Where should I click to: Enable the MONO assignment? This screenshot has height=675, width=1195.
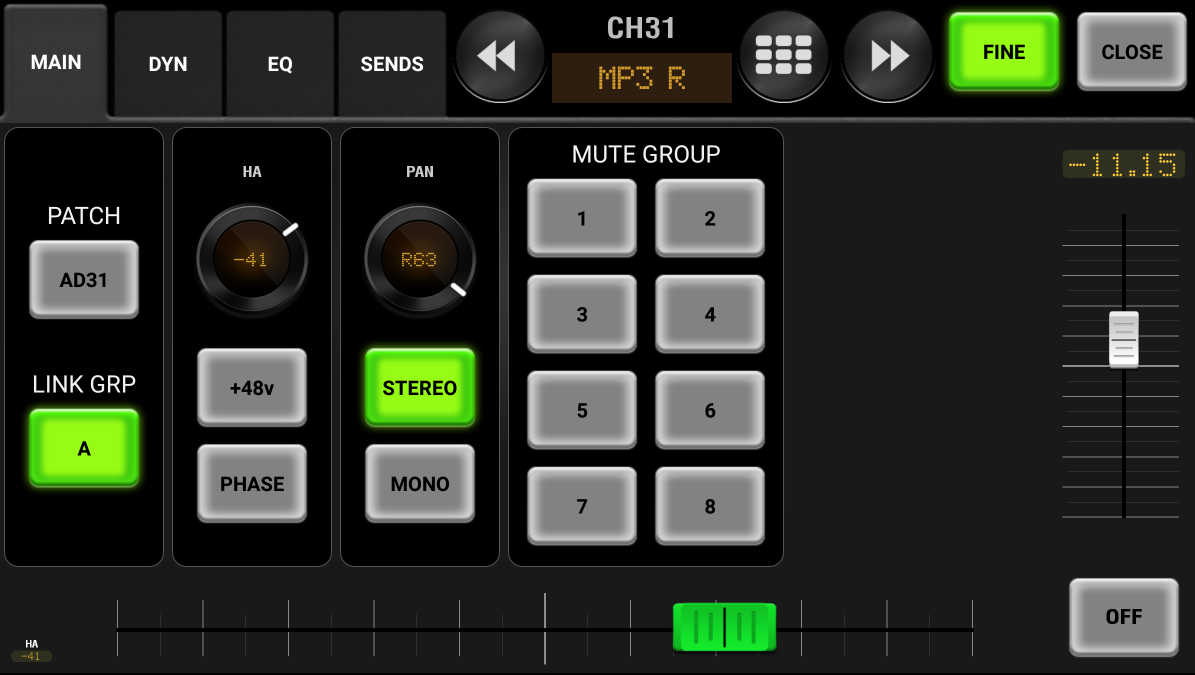point(420,483)
